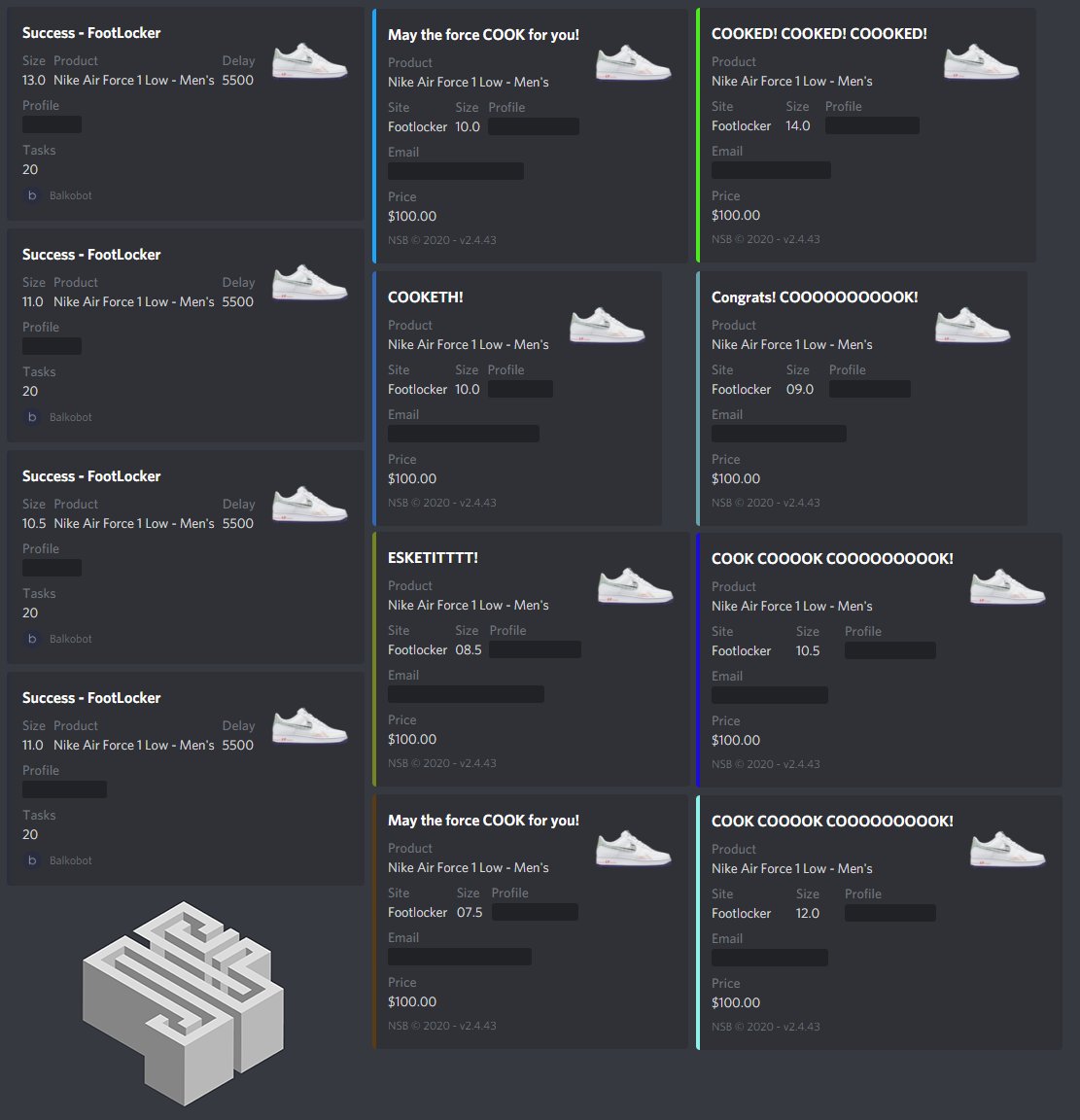1080x1120 pixels.
Task: Click Footlocker site value in COOKED! COOKED! card
Action: [742, 125]
